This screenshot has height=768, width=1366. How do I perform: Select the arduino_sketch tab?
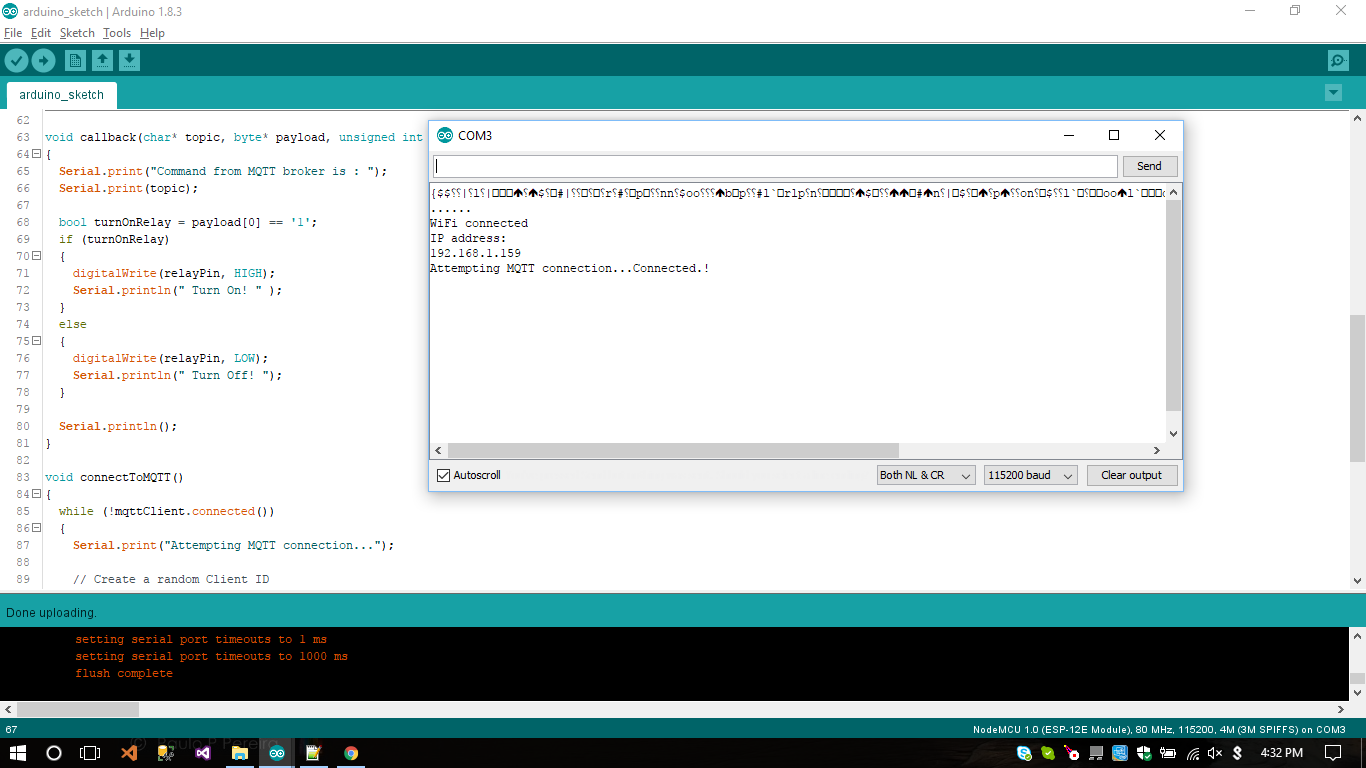tap(61, 94)
